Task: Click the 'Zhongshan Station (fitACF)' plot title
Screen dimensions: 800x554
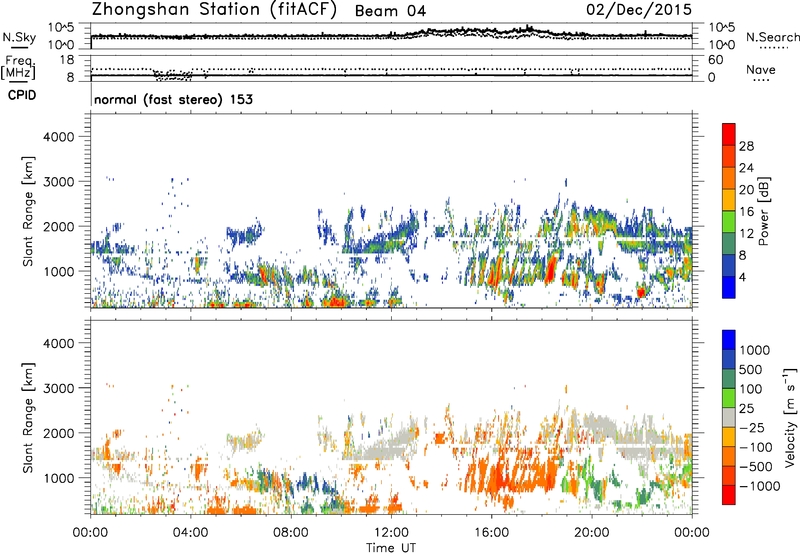Action: point(214,10)
